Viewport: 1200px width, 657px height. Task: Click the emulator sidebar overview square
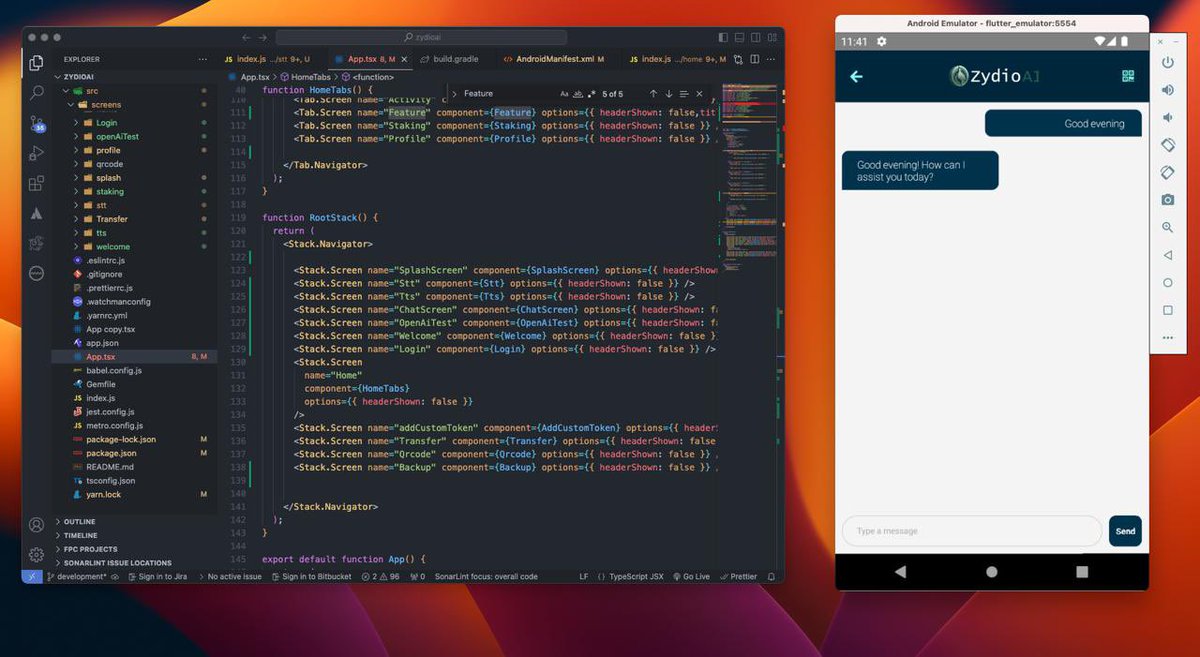[1167, 310]
